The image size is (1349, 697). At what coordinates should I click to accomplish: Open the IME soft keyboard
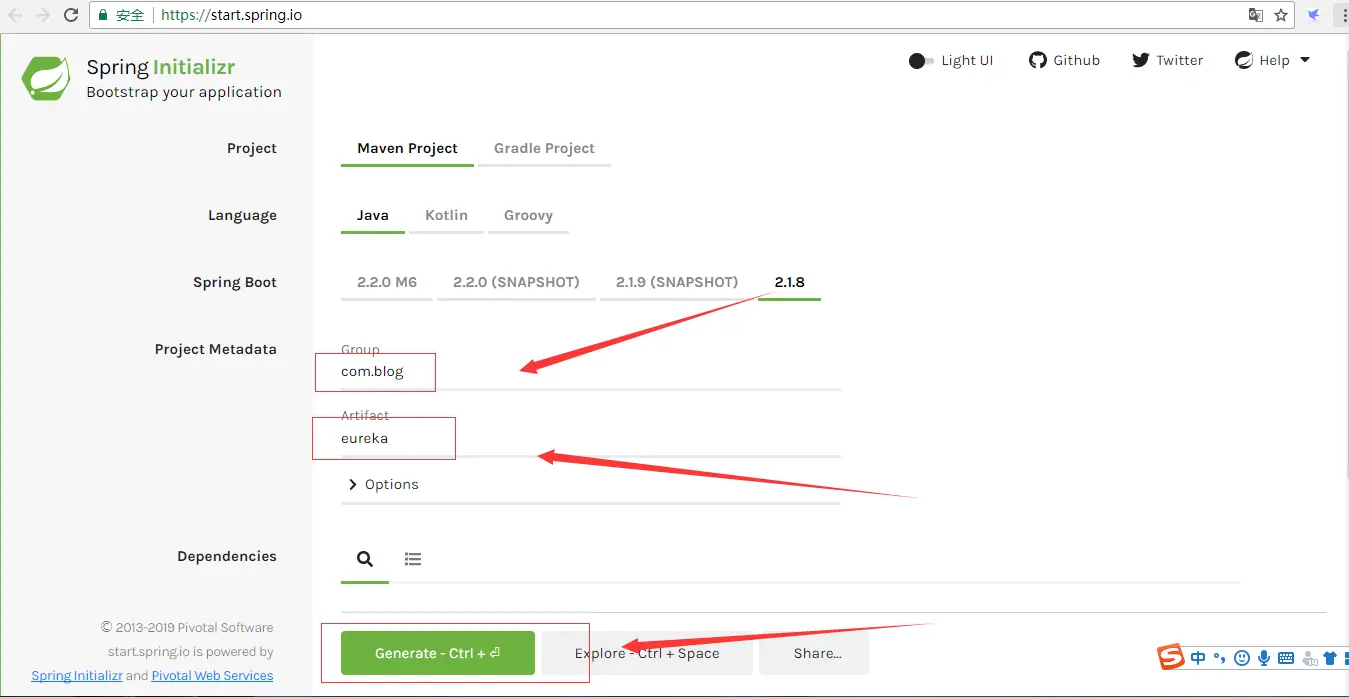point(1286,658)
